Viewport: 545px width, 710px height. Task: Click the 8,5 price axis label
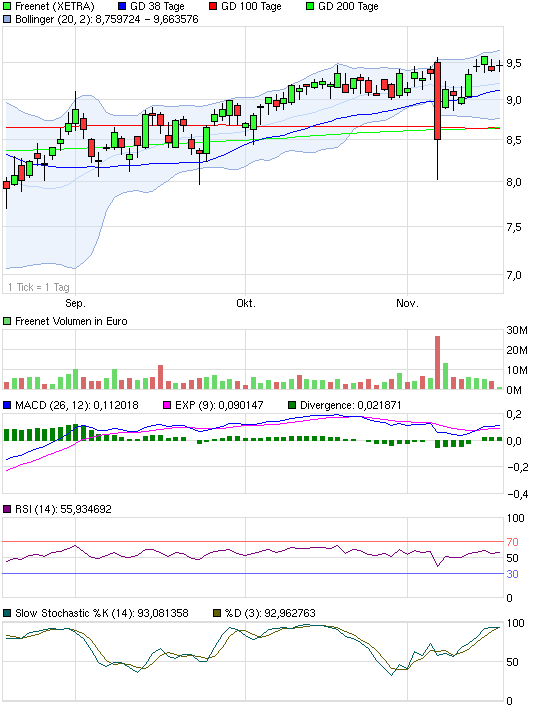(x=514, y=140)
